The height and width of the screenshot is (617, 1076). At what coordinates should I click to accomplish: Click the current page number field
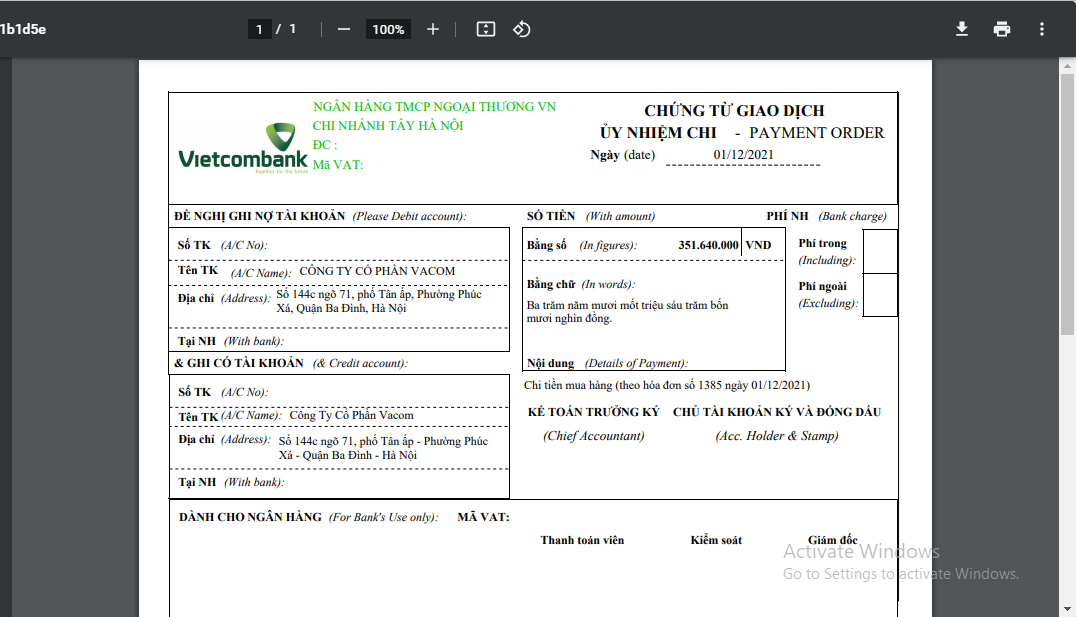[259, 29]
